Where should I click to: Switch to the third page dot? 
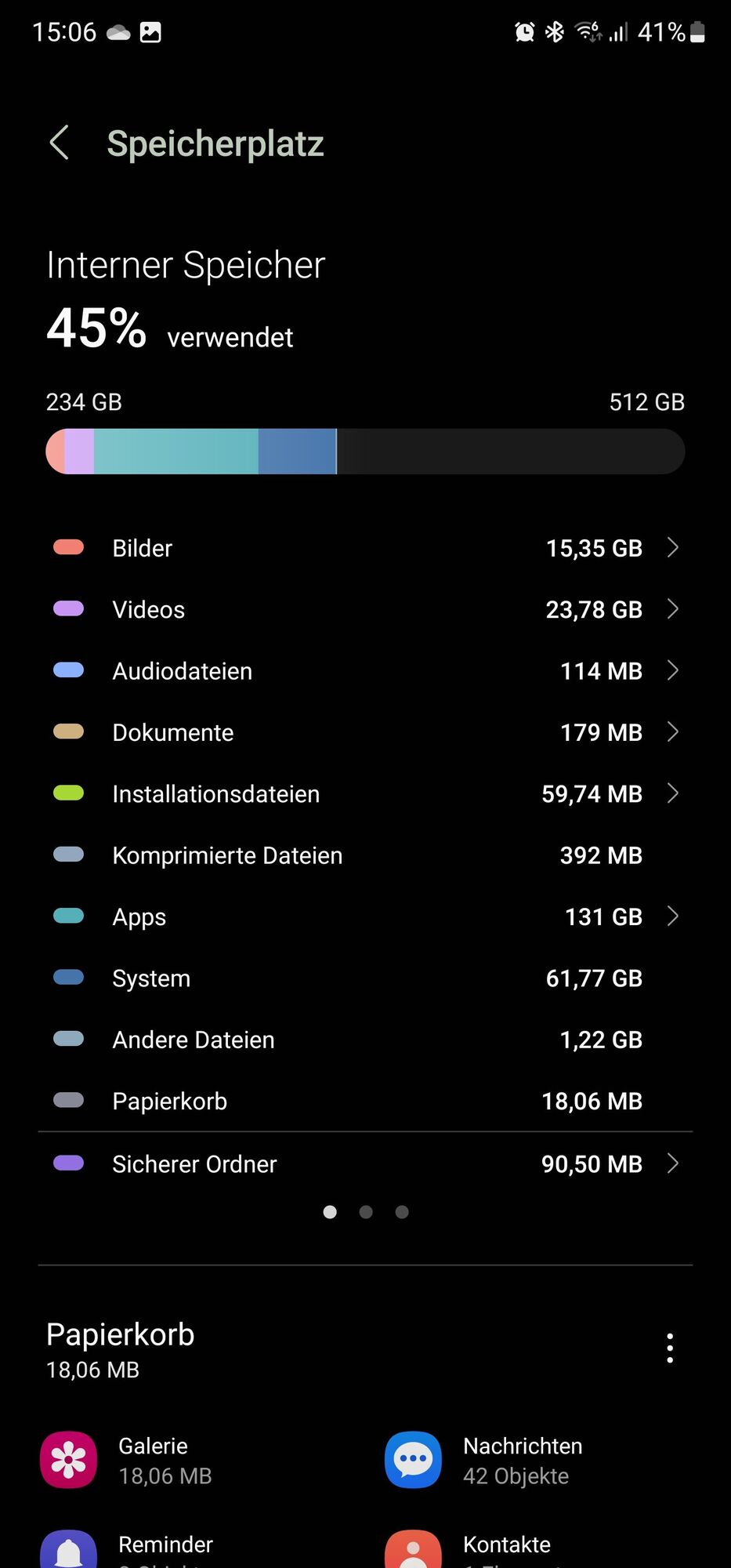point(402,1212)
